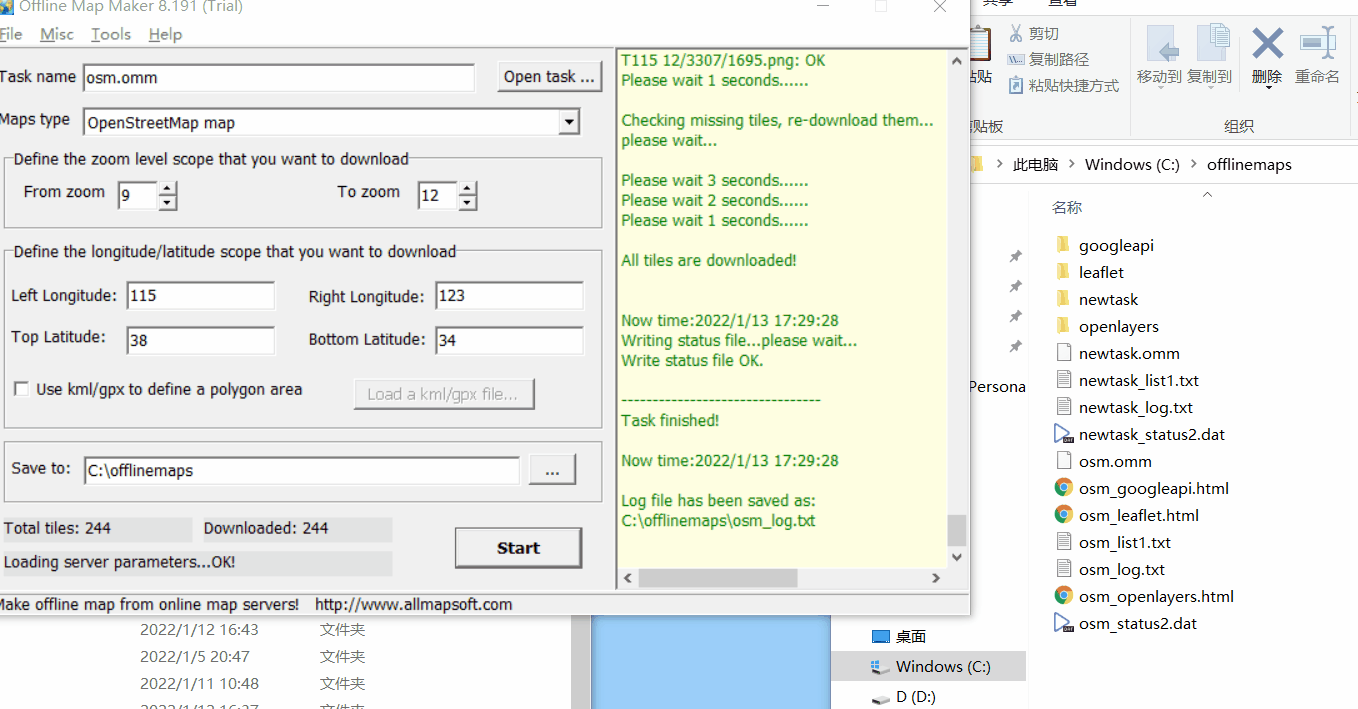The width and height of the screenshot is (1358, 709).
Task: Select osm.omm in the file list
Action: [x=1115, y=461]
